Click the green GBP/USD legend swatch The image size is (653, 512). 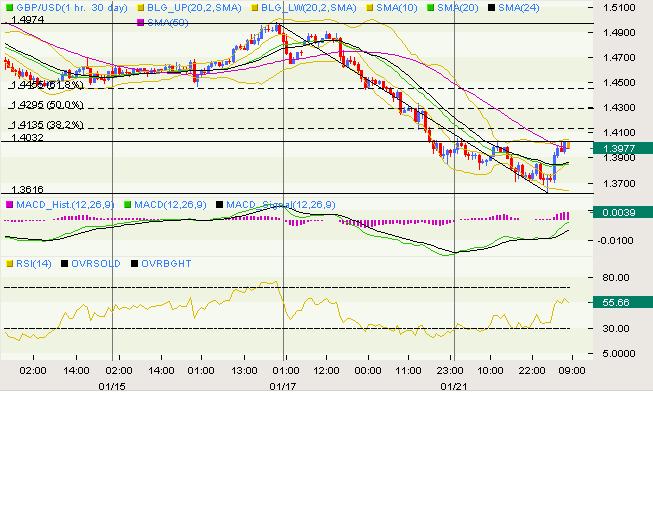(x=9, y=6)
